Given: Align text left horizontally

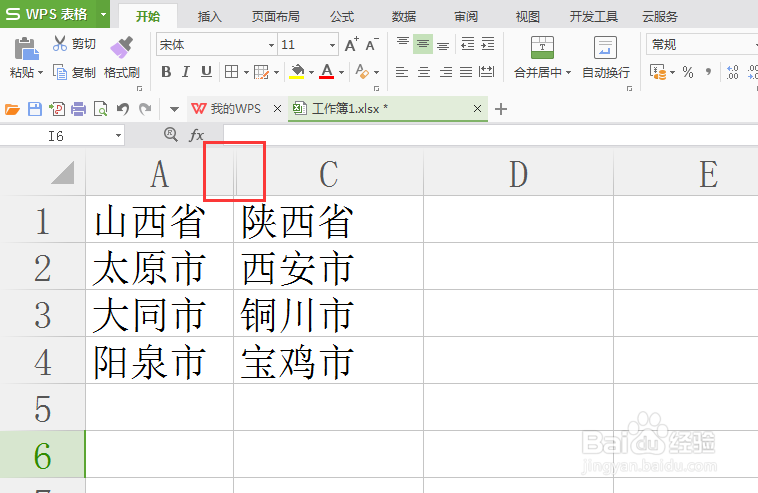Looking at the screenshot, I should coord(402,72).
